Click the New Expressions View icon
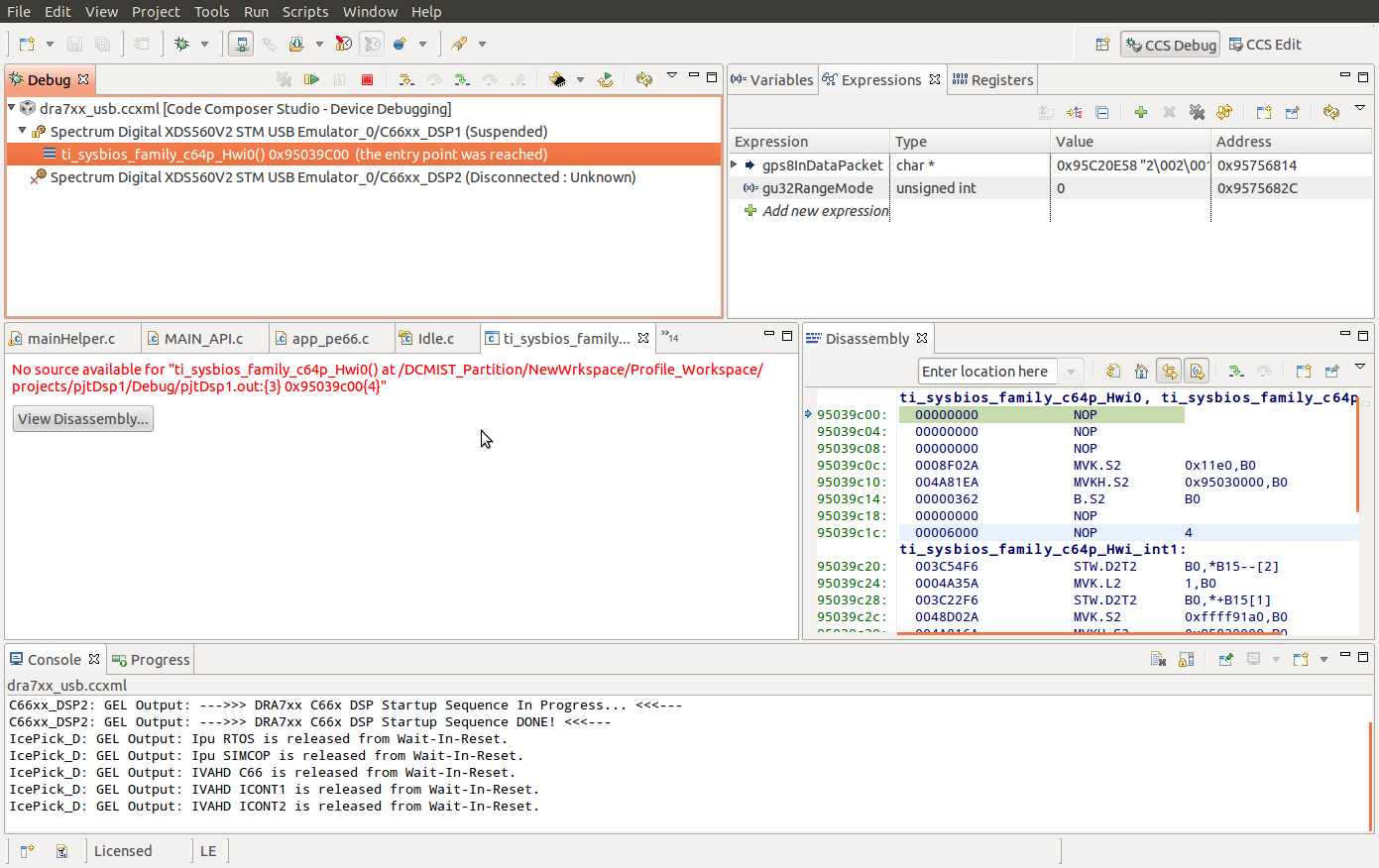1379x868 pixels. coord(1264,112)
